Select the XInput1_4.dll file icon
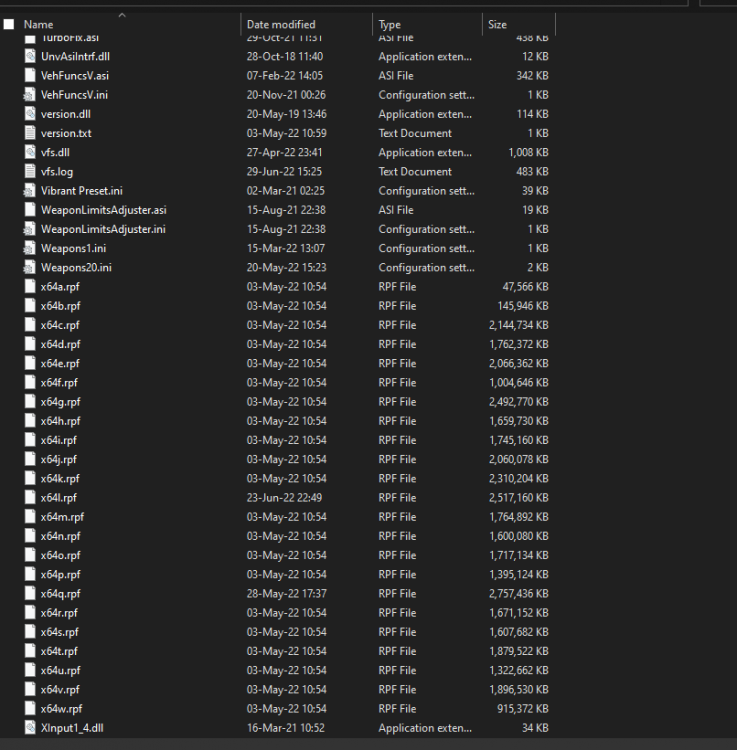 [x=30, y=728]
